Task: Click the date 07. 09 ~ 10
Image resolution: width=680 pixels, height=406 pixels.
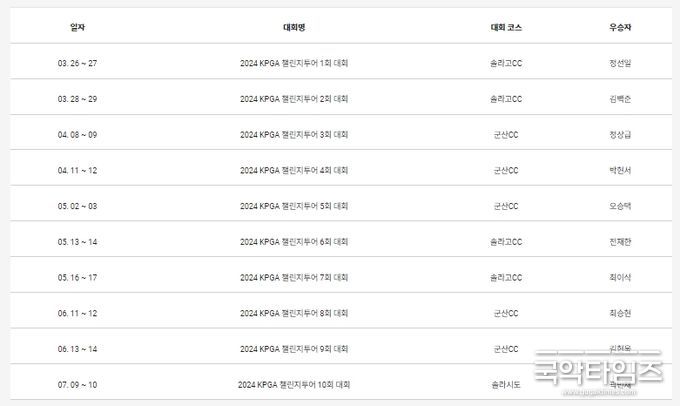Action: (77, 385)
